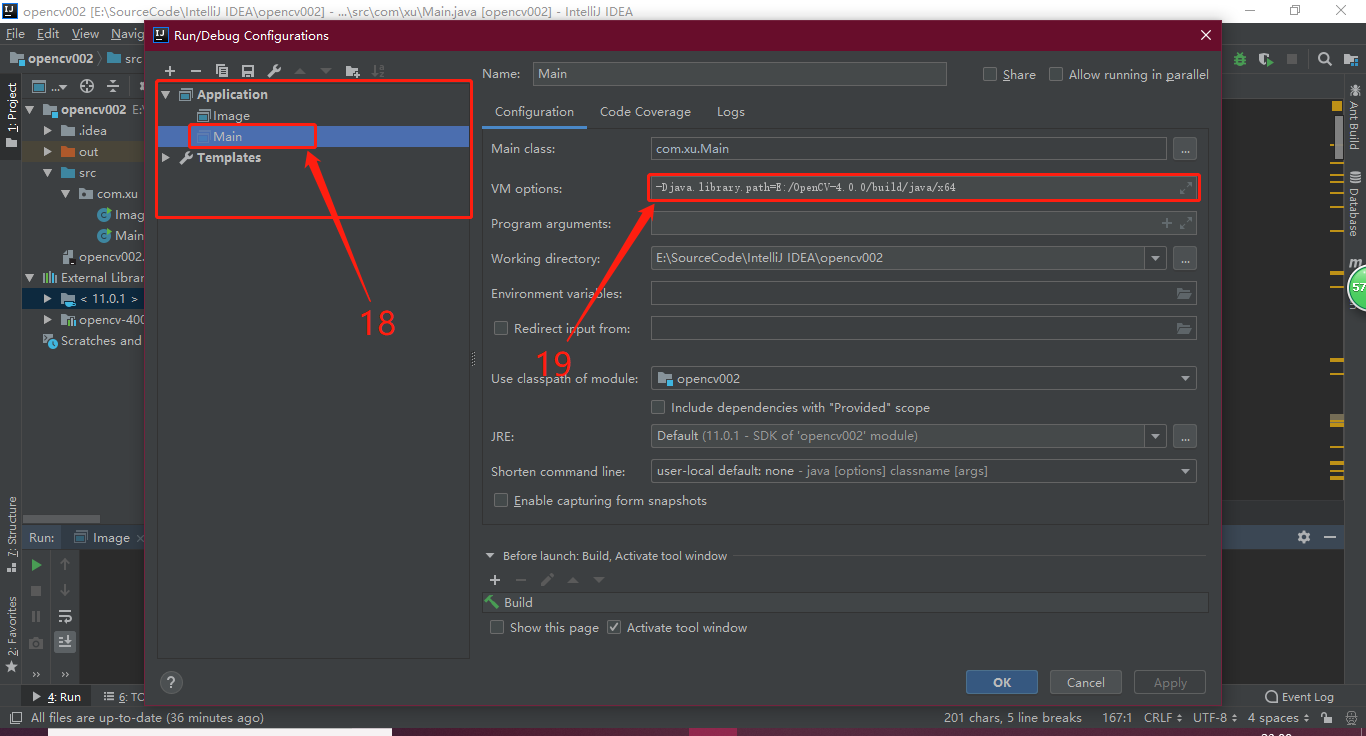Open edit templates wrench icon in dialog toolbar
The height and width of the screenshot is (736, 1366).
pos(274,71)
